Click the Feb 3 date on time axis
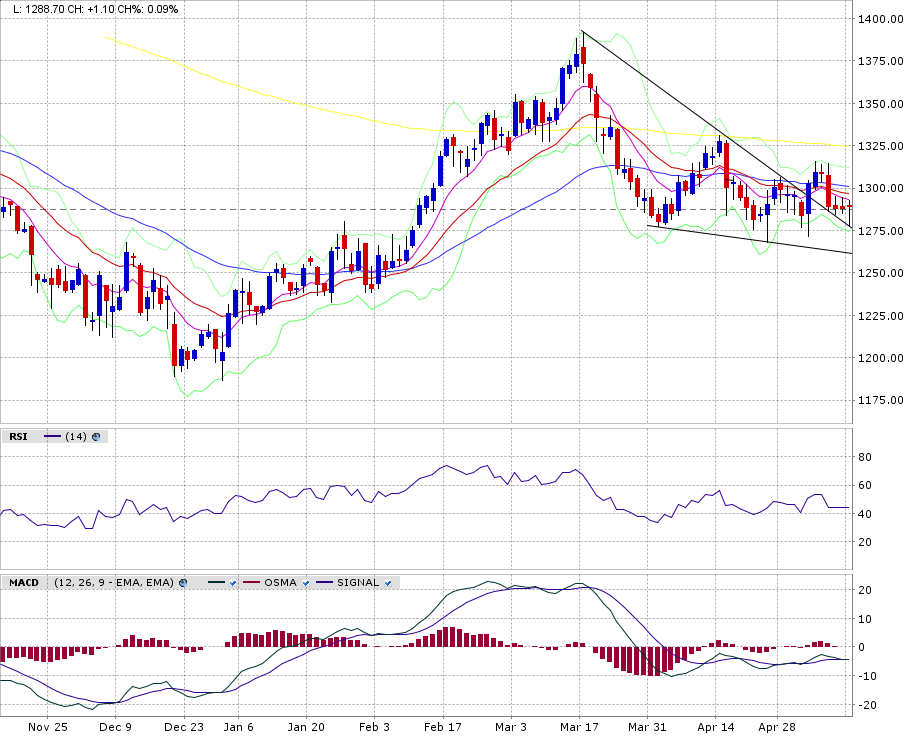Screen dimensions: 912x741 374,728
